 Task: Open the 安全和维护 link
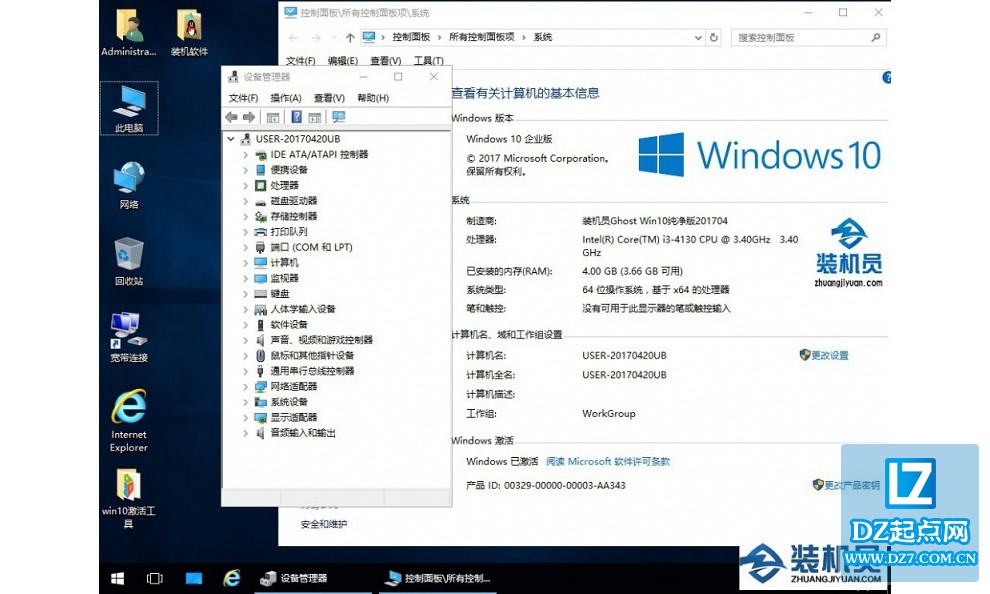324,524
